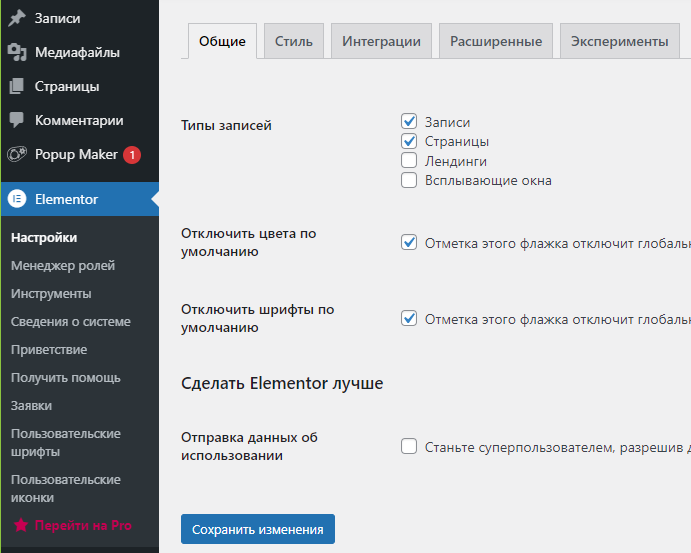The height and width of the screenshot is (553, 691).
Task: Open the Получить помощь link
Action: [x=66, y=378]
